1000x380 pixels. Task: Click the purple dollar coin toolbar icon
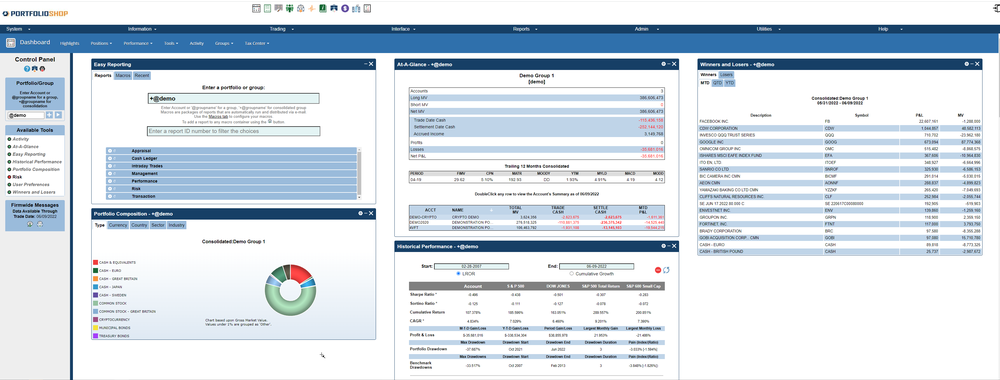[x=345, y=9]
